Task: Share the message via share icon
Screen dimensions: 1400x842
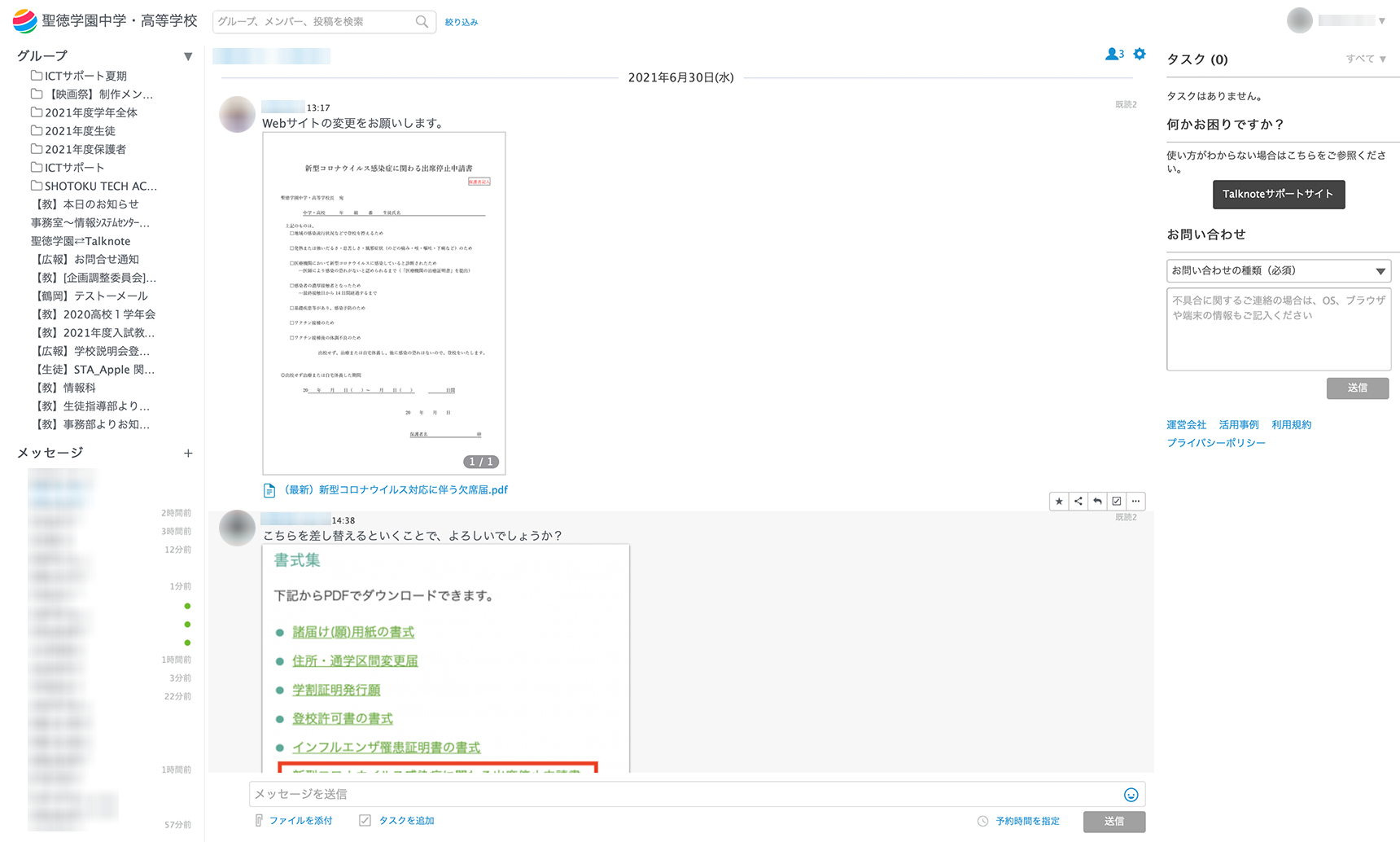Action: 1078,501
